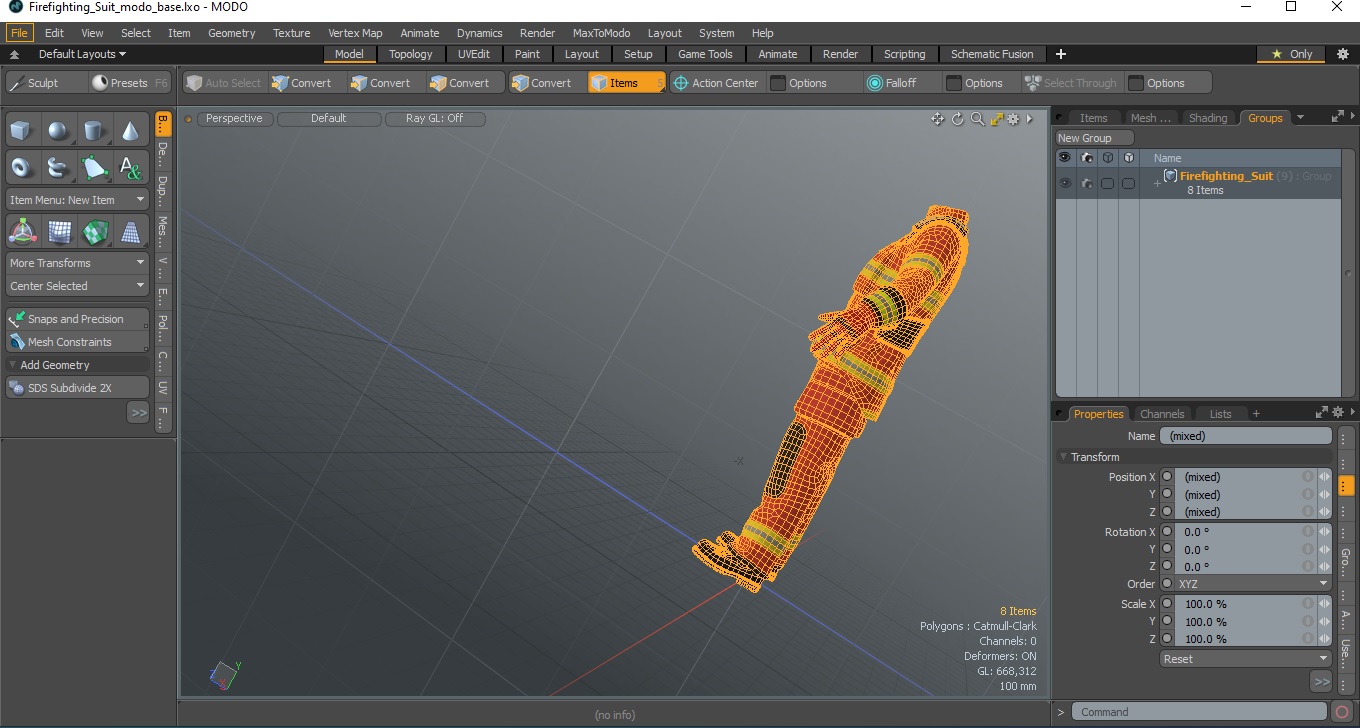Click the Name field showing (mixed)

point(1245,436)
